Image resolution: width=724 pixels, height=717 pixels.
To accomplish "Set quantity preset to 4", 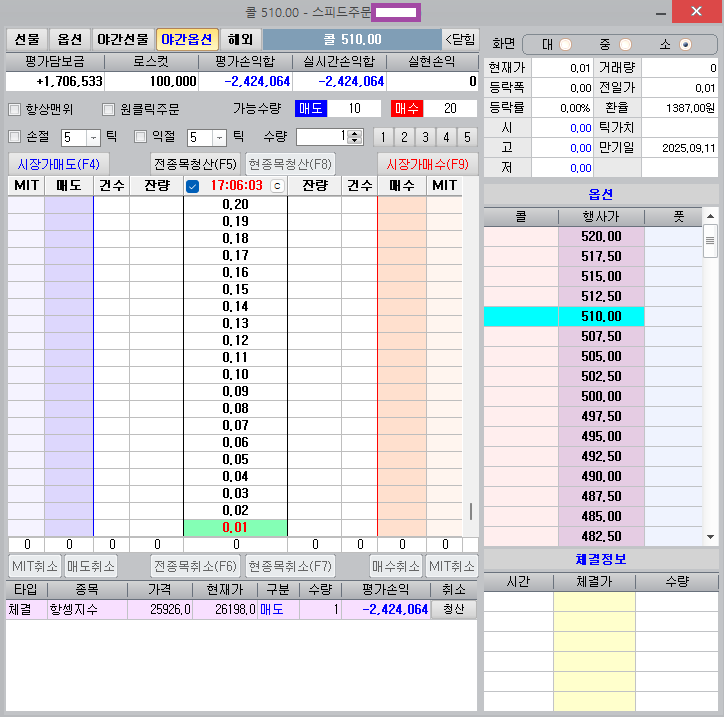I will [446, 137].
